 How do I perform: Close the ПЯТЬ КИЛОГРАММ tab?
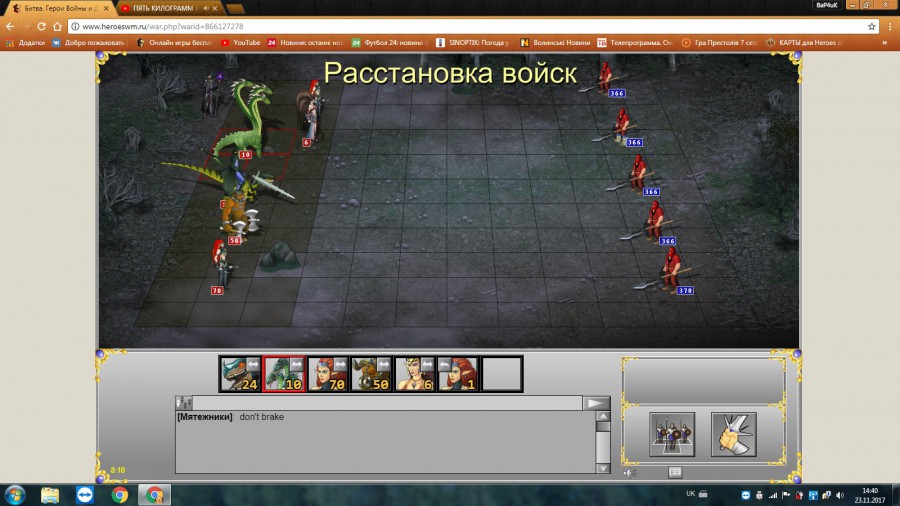click(215, 8)
